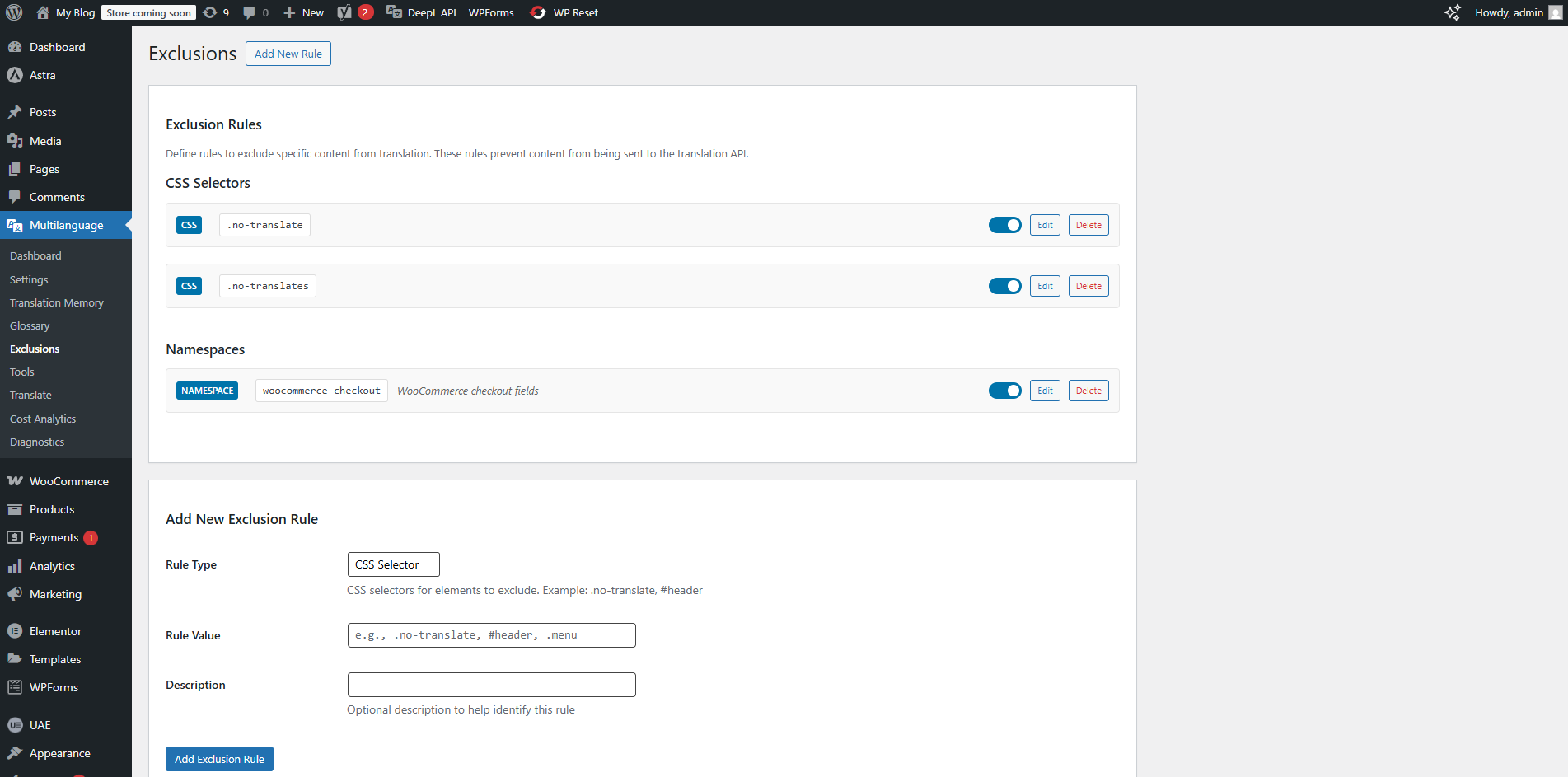1568x777 pixels.
Task: Click the woocommerce_checkout namespace value
Action: click(x=321, y=391)
